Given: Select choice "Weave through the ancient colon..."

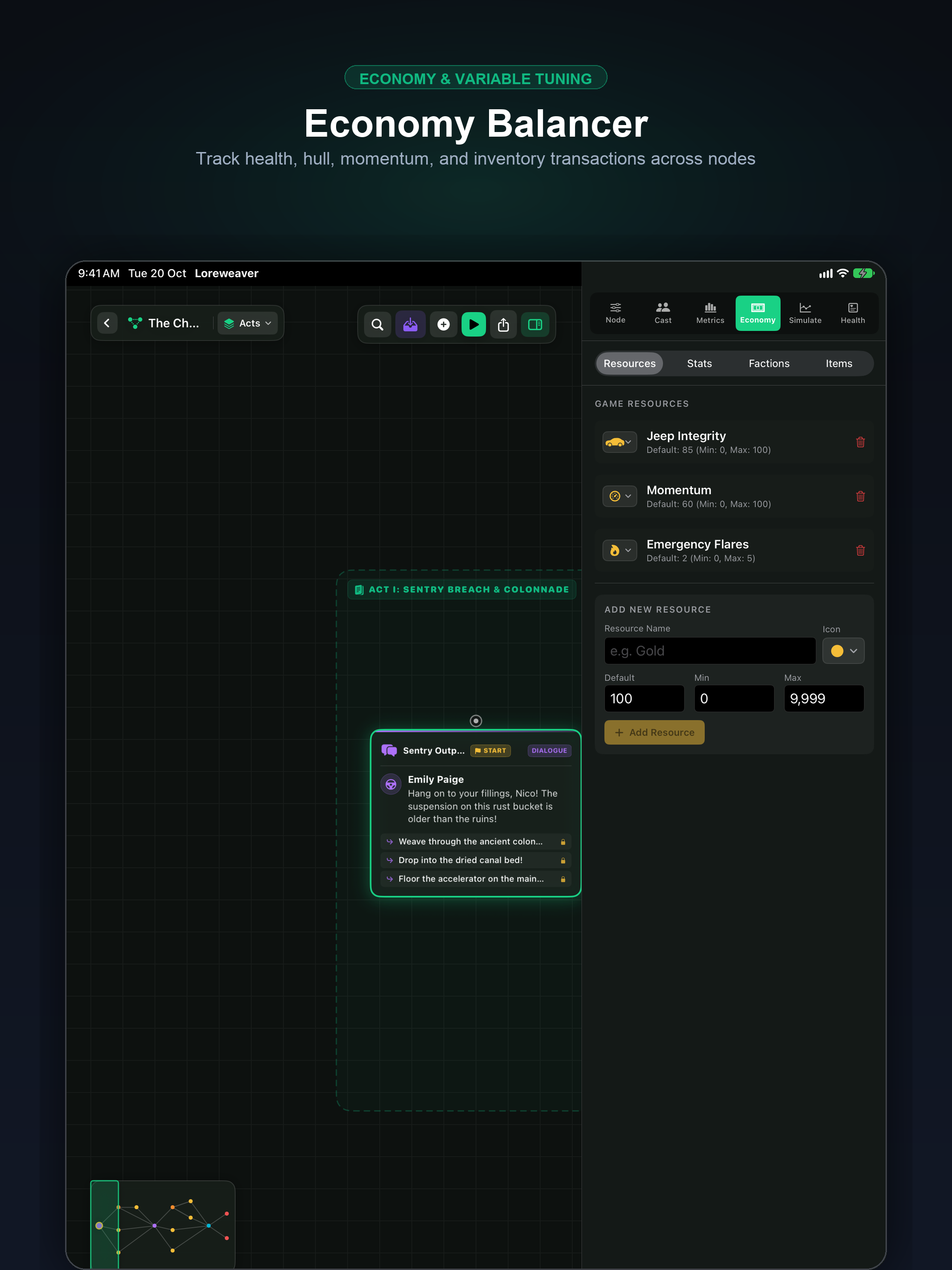Looking at the screenshot, I should tap(476, 841).
